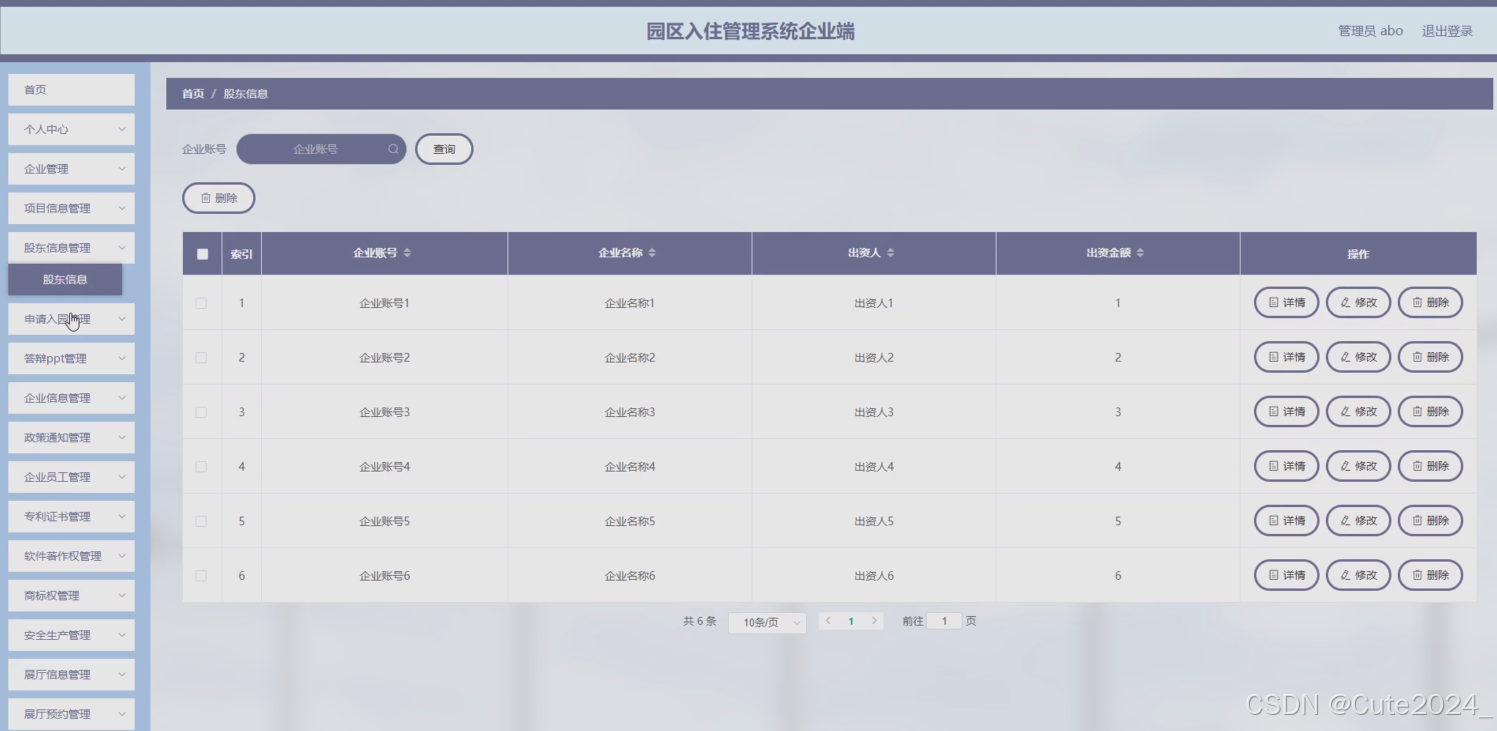Click the trash icon on the 删除 button

tap(205, 197)
